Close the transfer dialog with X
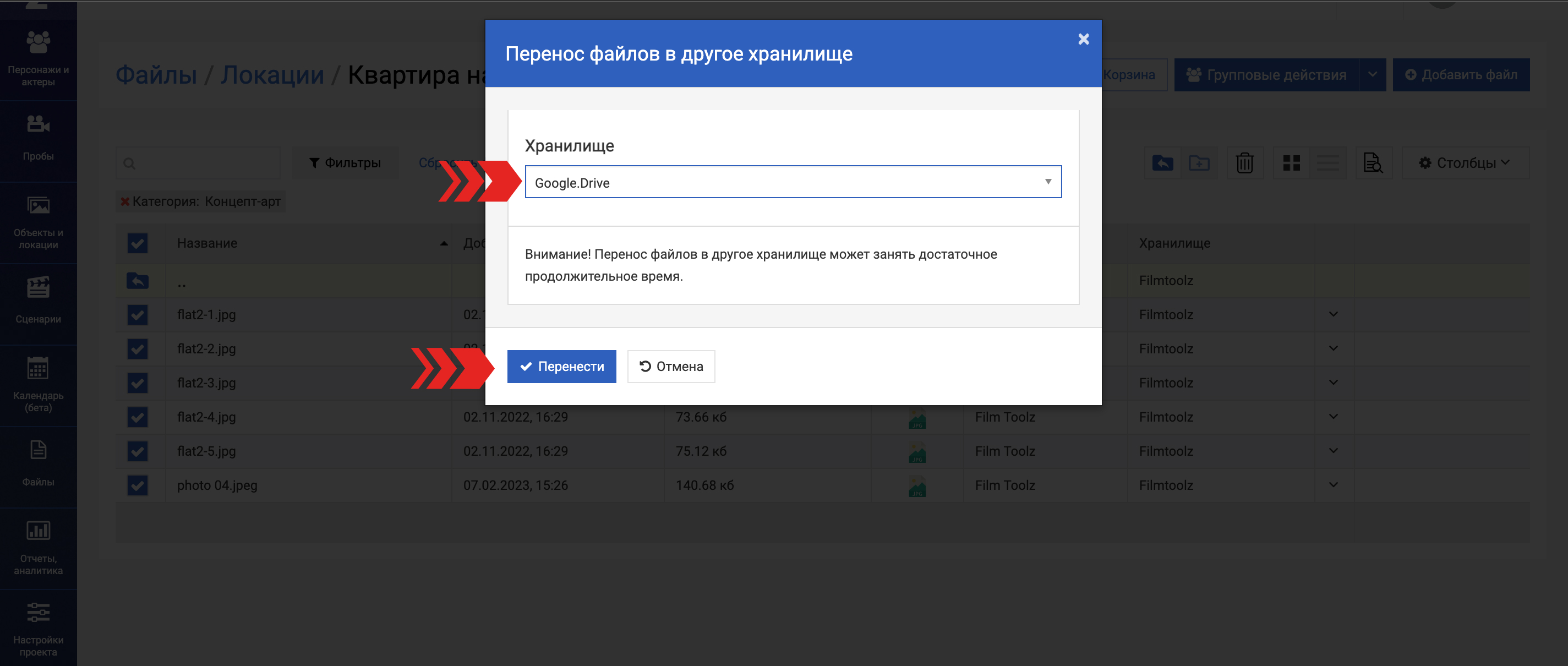This screenshot has height=666, width=1568. coord(1084,39)
